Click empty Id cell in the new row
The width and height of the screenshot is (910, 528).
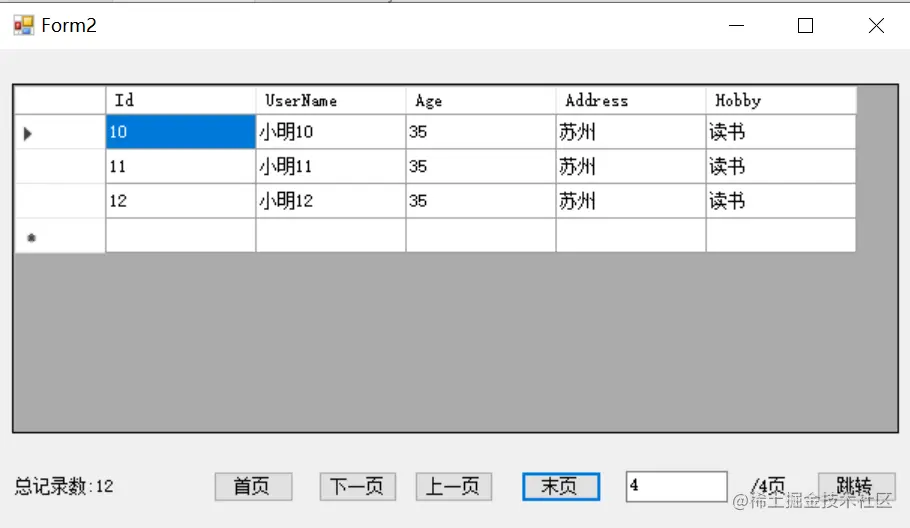click(x=180, y=236)
